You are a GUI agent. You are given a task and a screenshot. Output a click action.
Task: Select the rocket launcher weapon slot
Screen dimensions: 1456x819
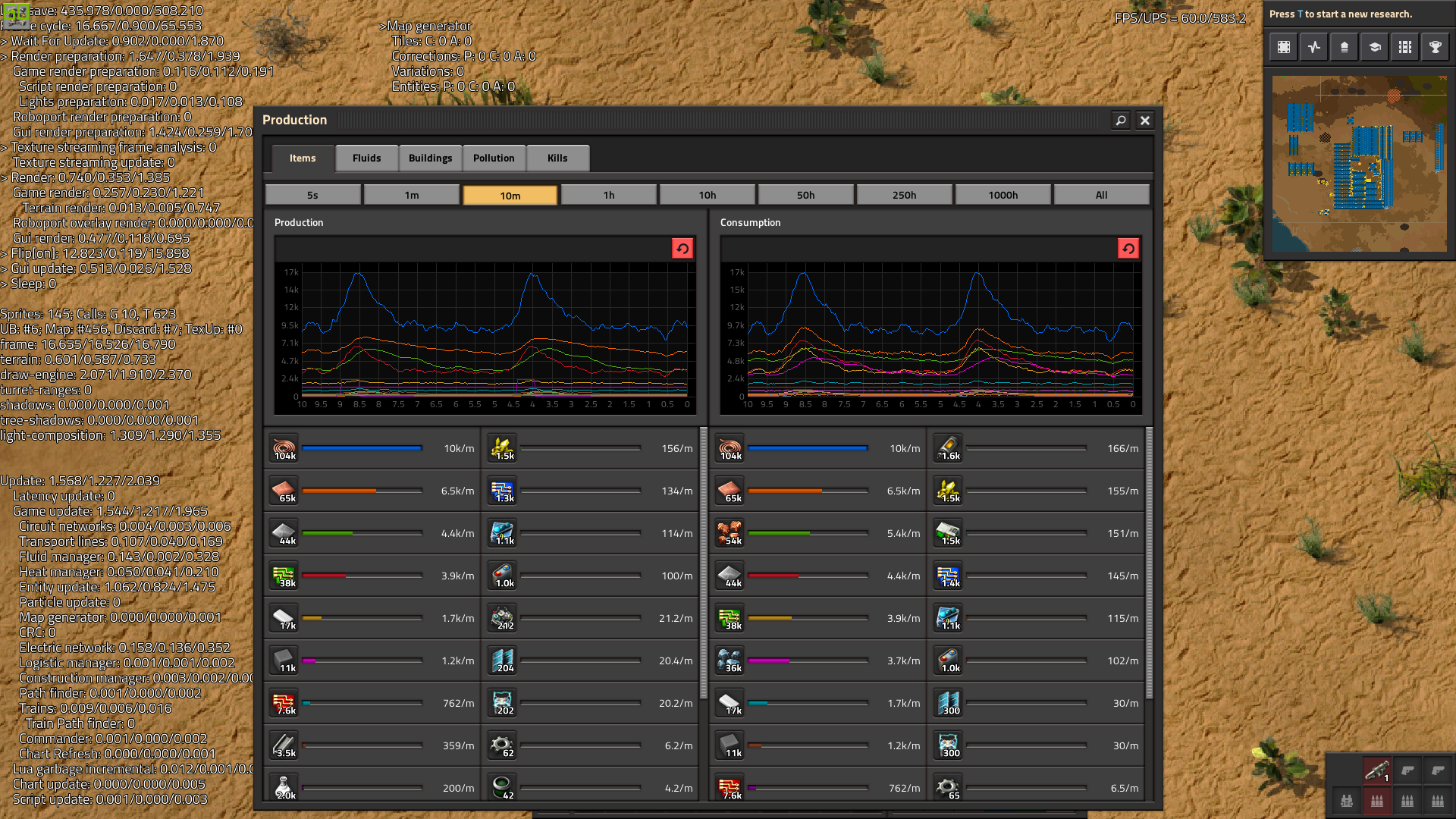pos(1377,770)
